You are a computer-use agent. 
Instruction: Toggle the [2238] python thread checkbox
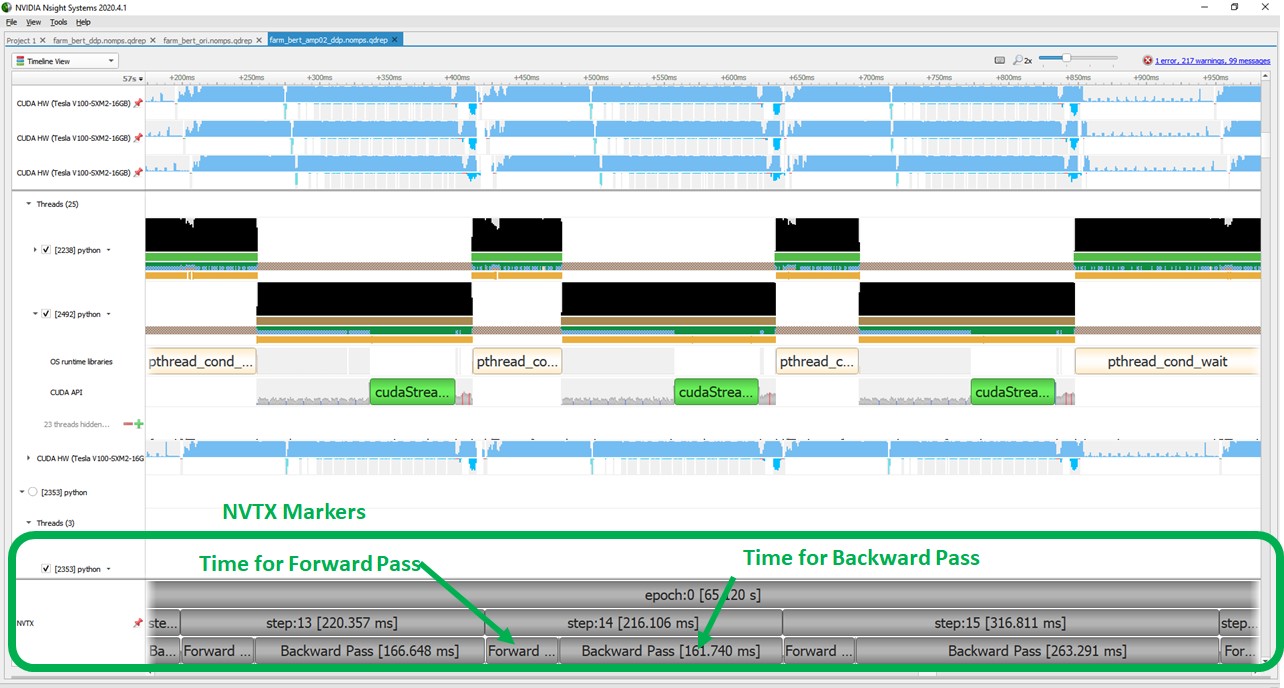coord(46,250)
